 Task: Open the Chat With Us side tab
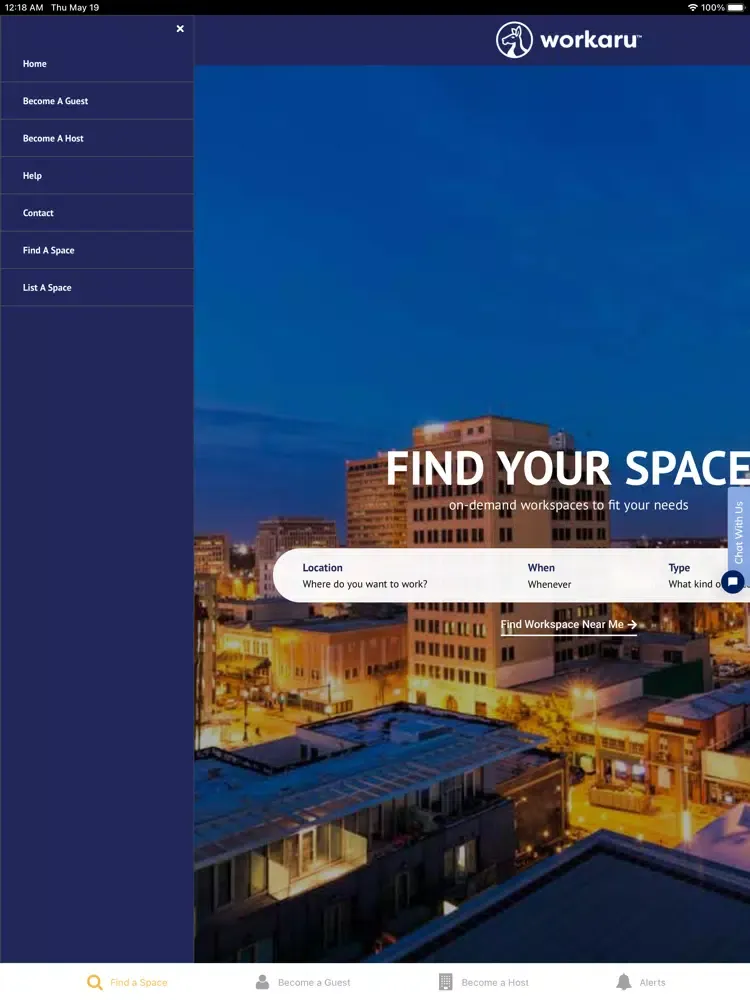coord(739,531)
